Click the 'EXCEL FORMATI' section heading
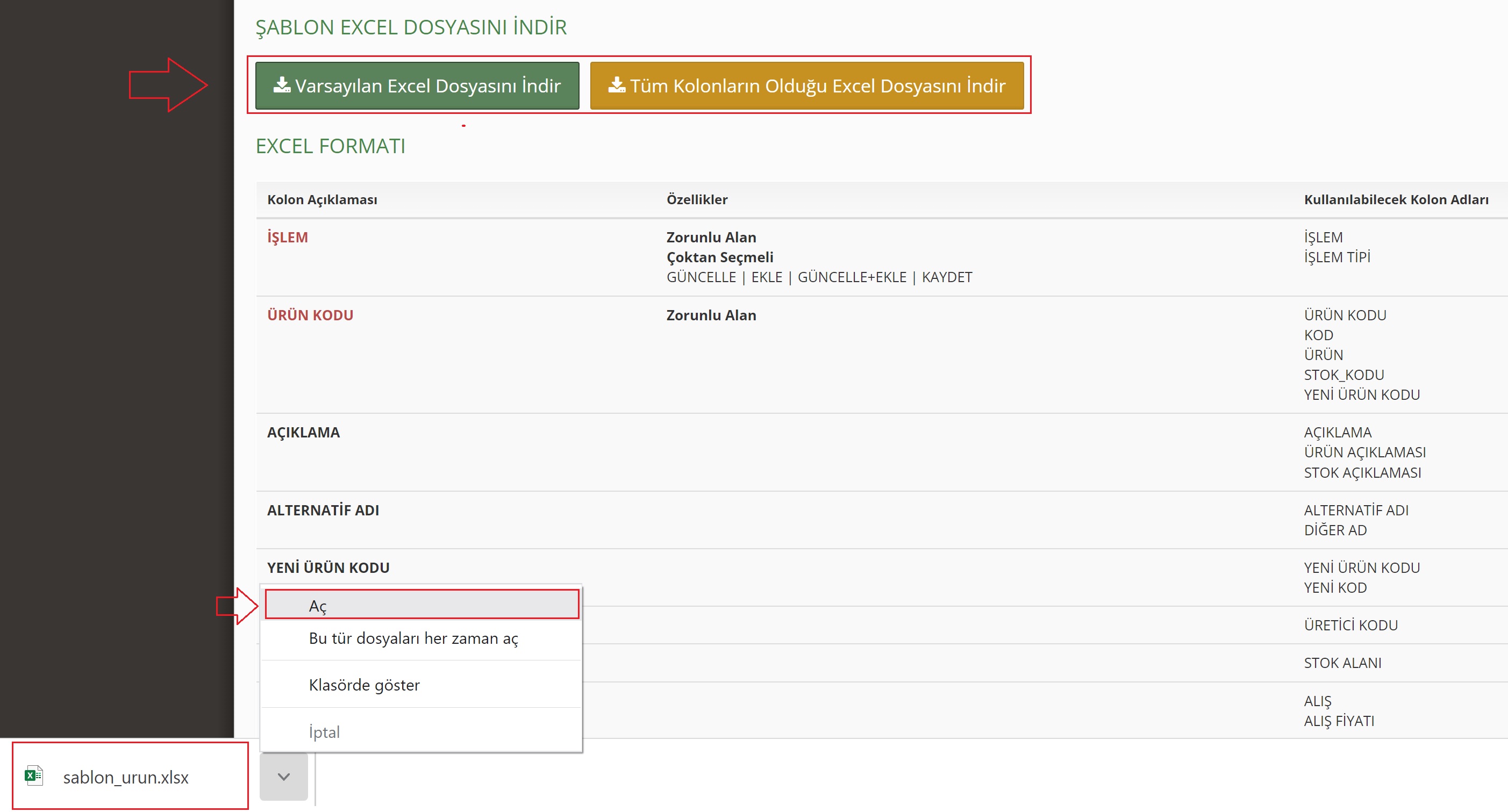1508x812 pixels. (x=330, y=146)
